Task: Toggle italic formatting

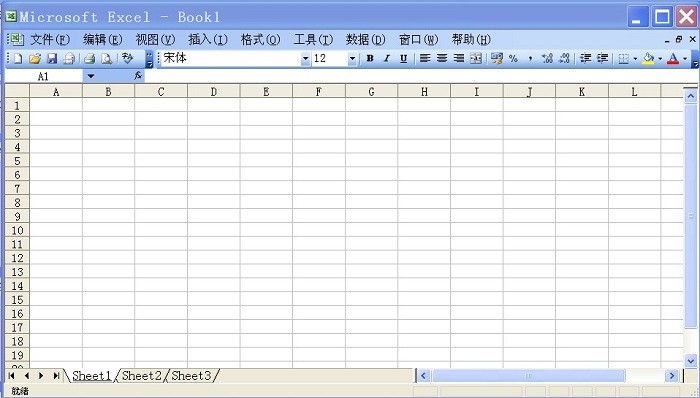Action: (x=387, y=58)
